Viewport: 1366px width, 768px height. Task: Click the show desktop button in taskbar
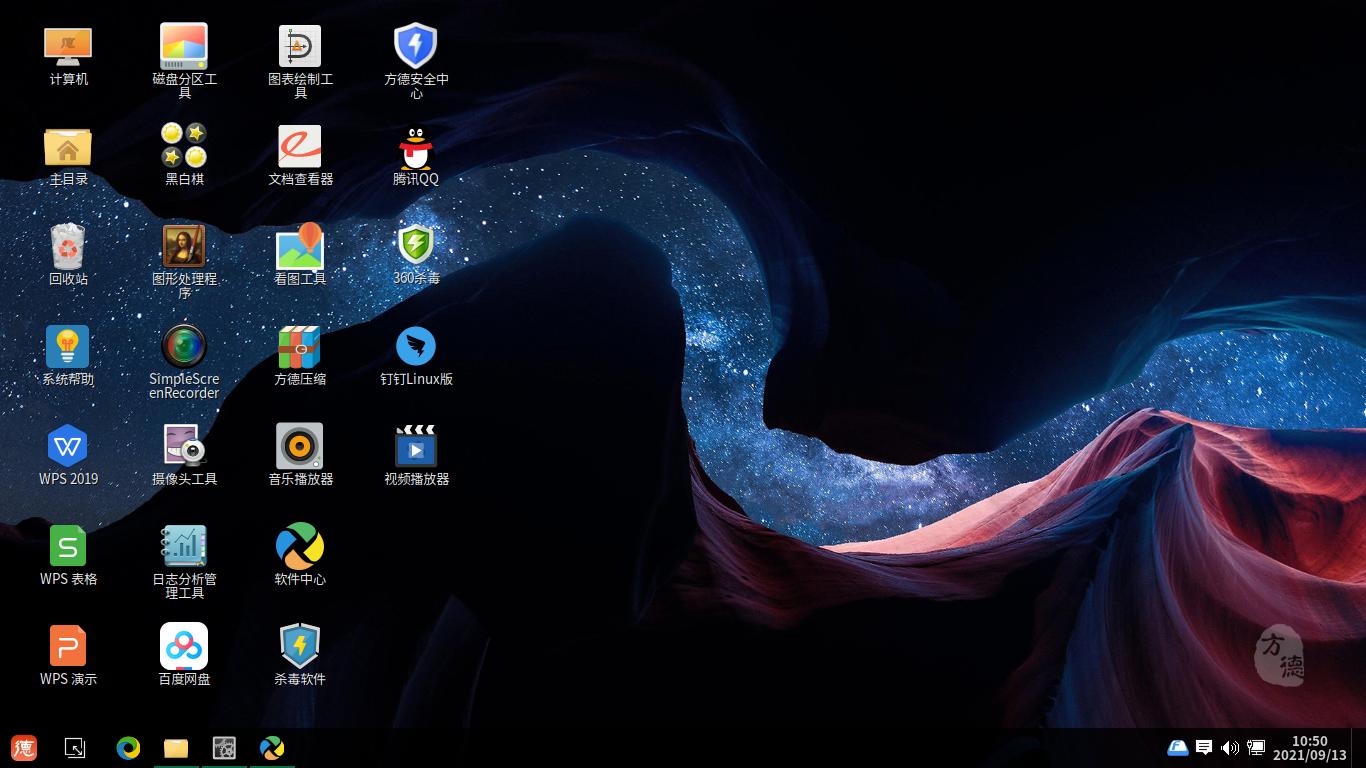(75, 748)
